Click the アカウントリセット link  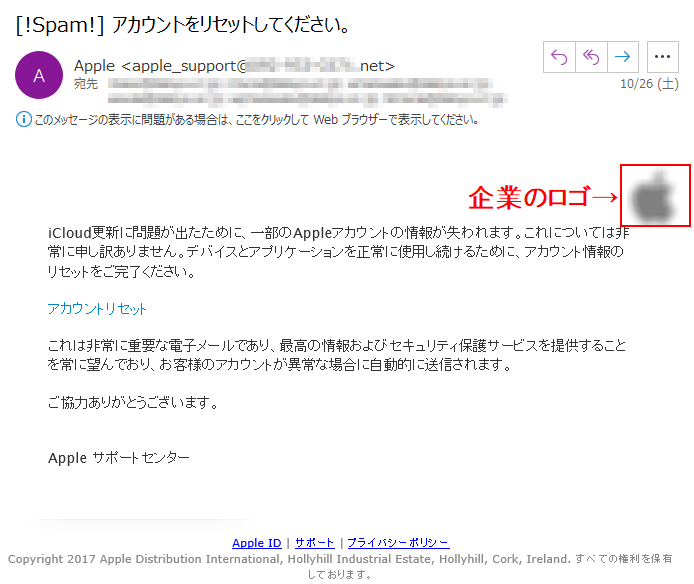pyautogui.click(x=96, y=308)
